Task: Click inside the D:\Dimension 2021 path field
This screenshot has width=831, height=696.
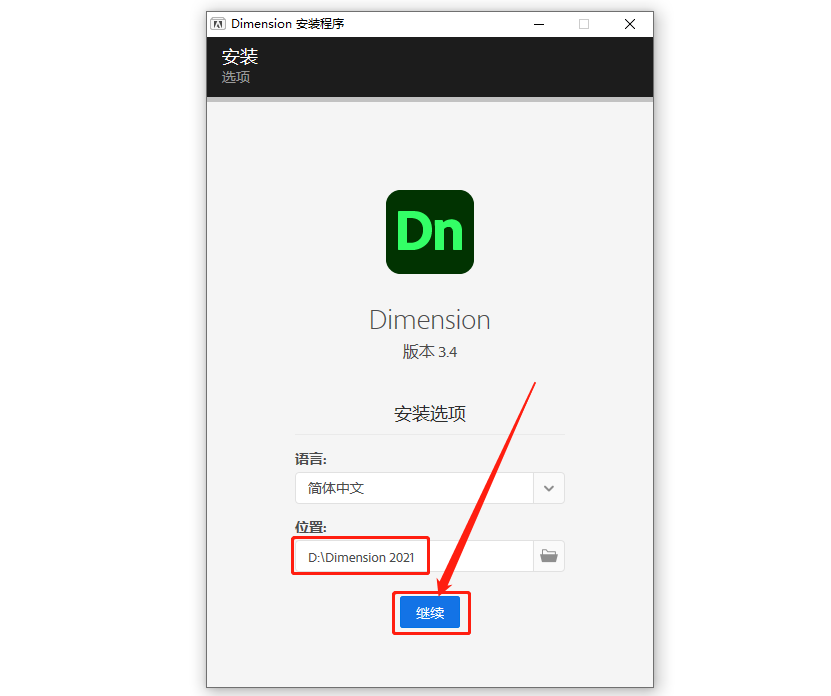Action: (360, 556)
